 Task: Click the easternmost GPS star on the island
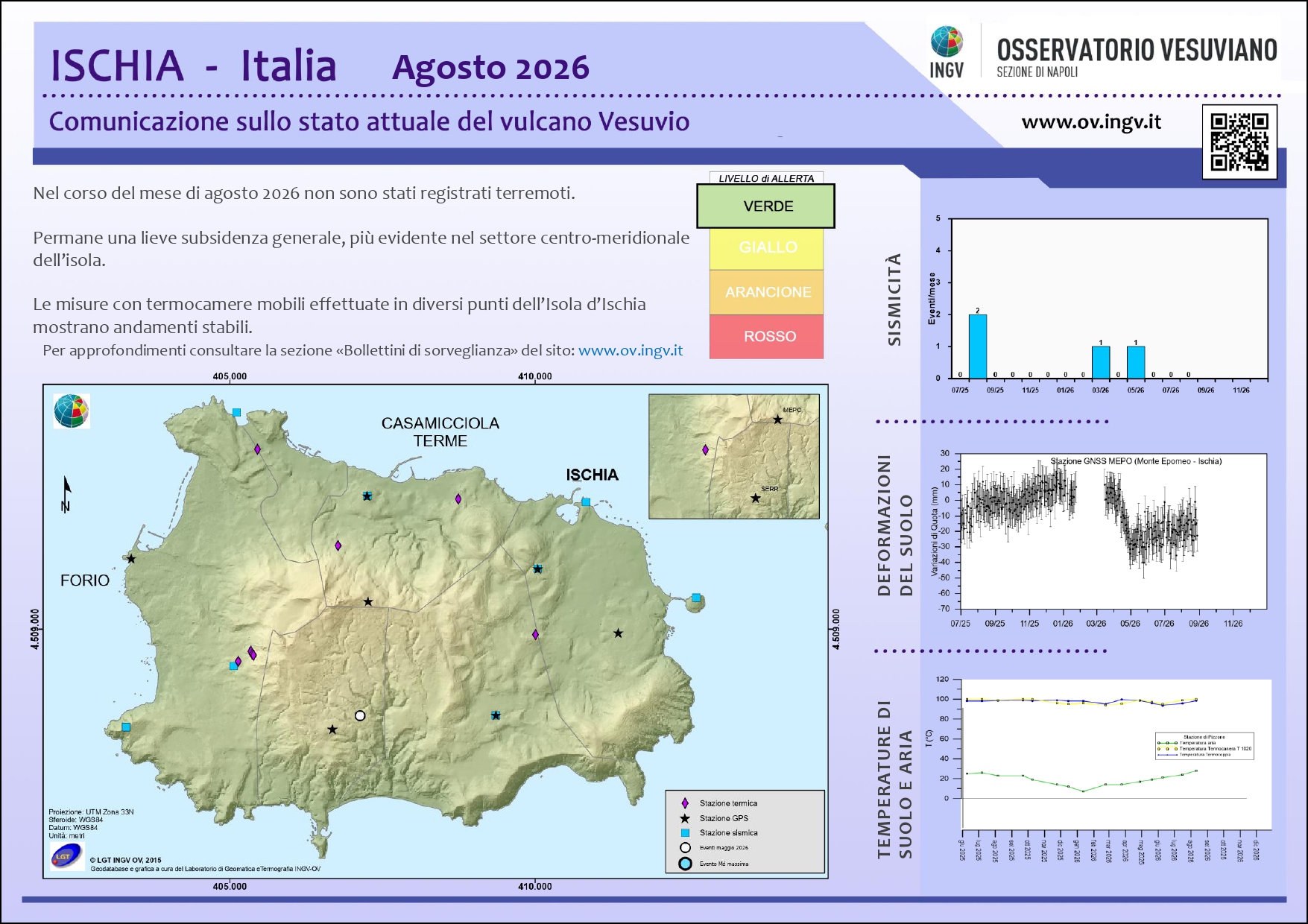click(x=618, y=633)
